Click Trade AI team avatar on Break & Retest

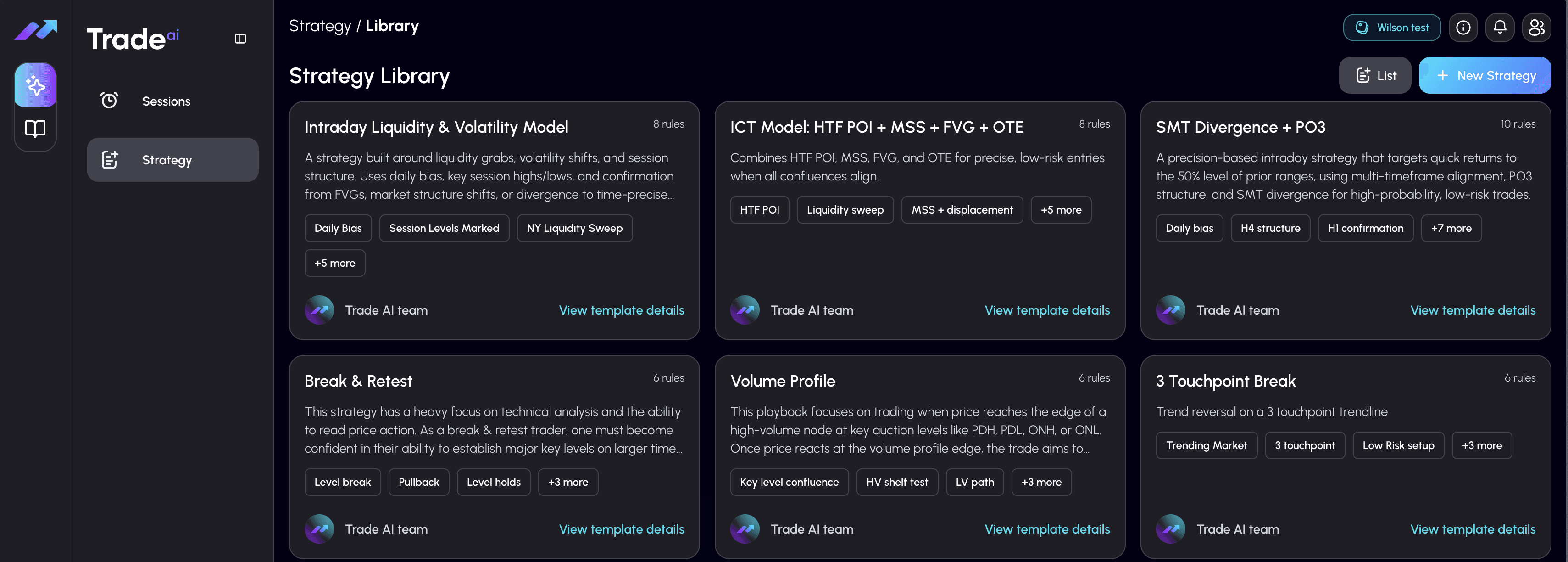[319, 528]
